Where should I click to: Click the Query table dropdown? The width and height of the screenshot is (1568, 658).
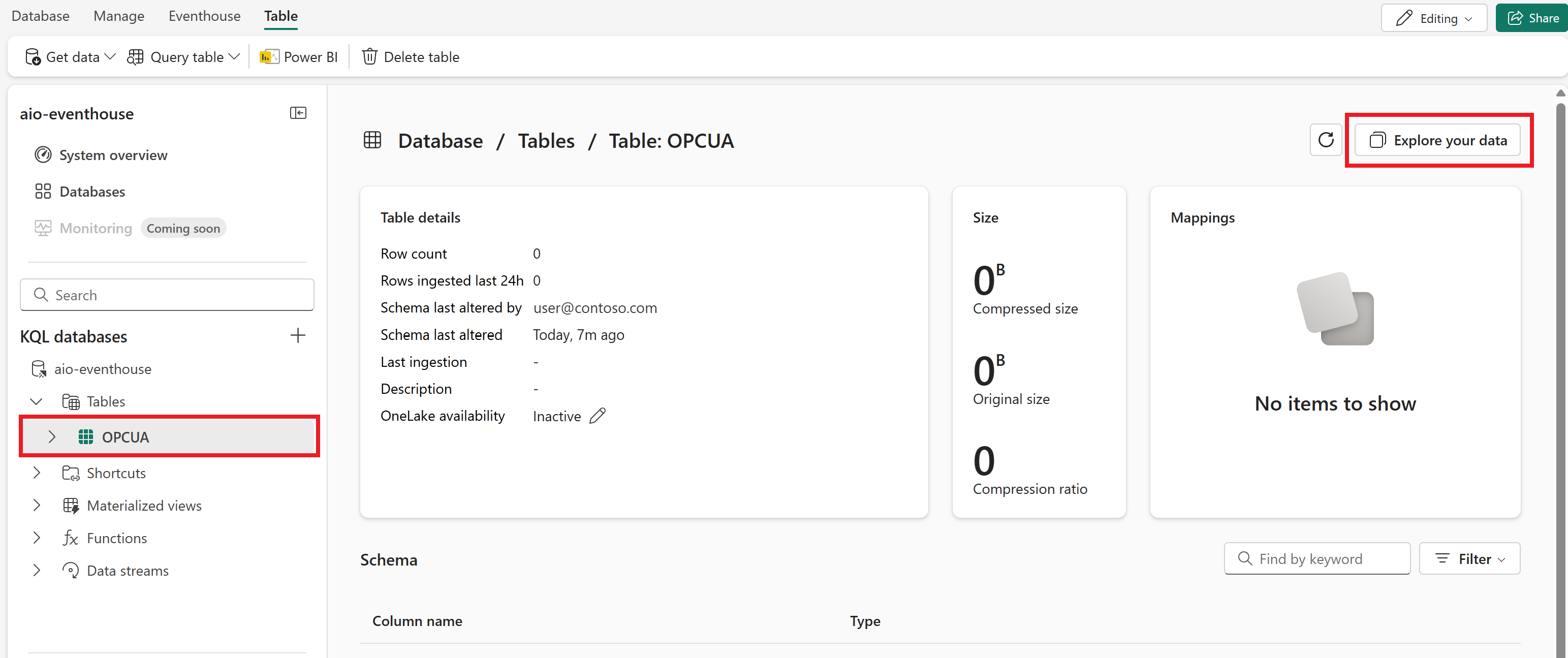pyautogui.click(x=183, y=56)
